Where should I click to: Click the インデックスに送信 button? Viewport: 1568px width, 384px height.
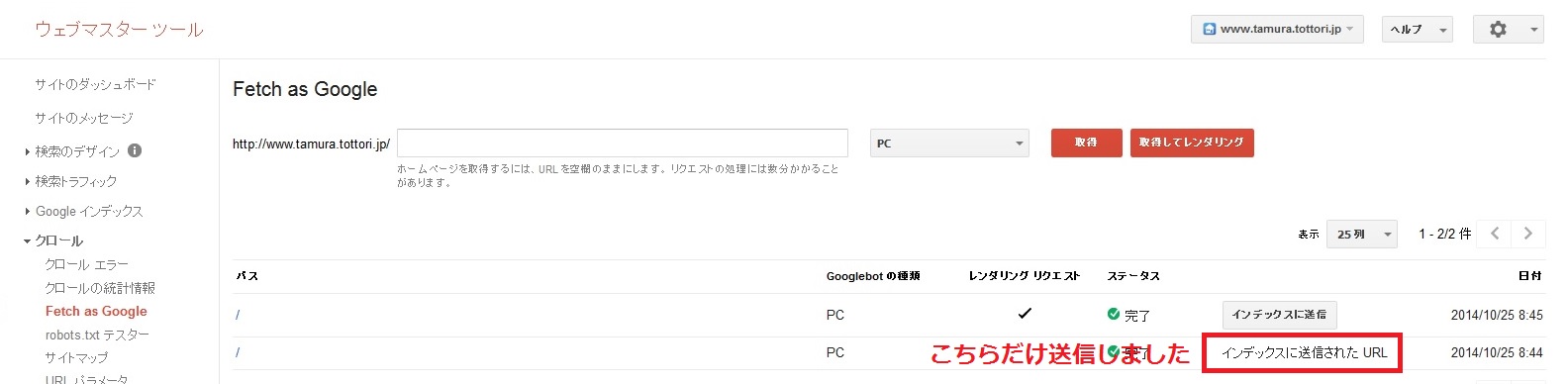pos(1279,315)
